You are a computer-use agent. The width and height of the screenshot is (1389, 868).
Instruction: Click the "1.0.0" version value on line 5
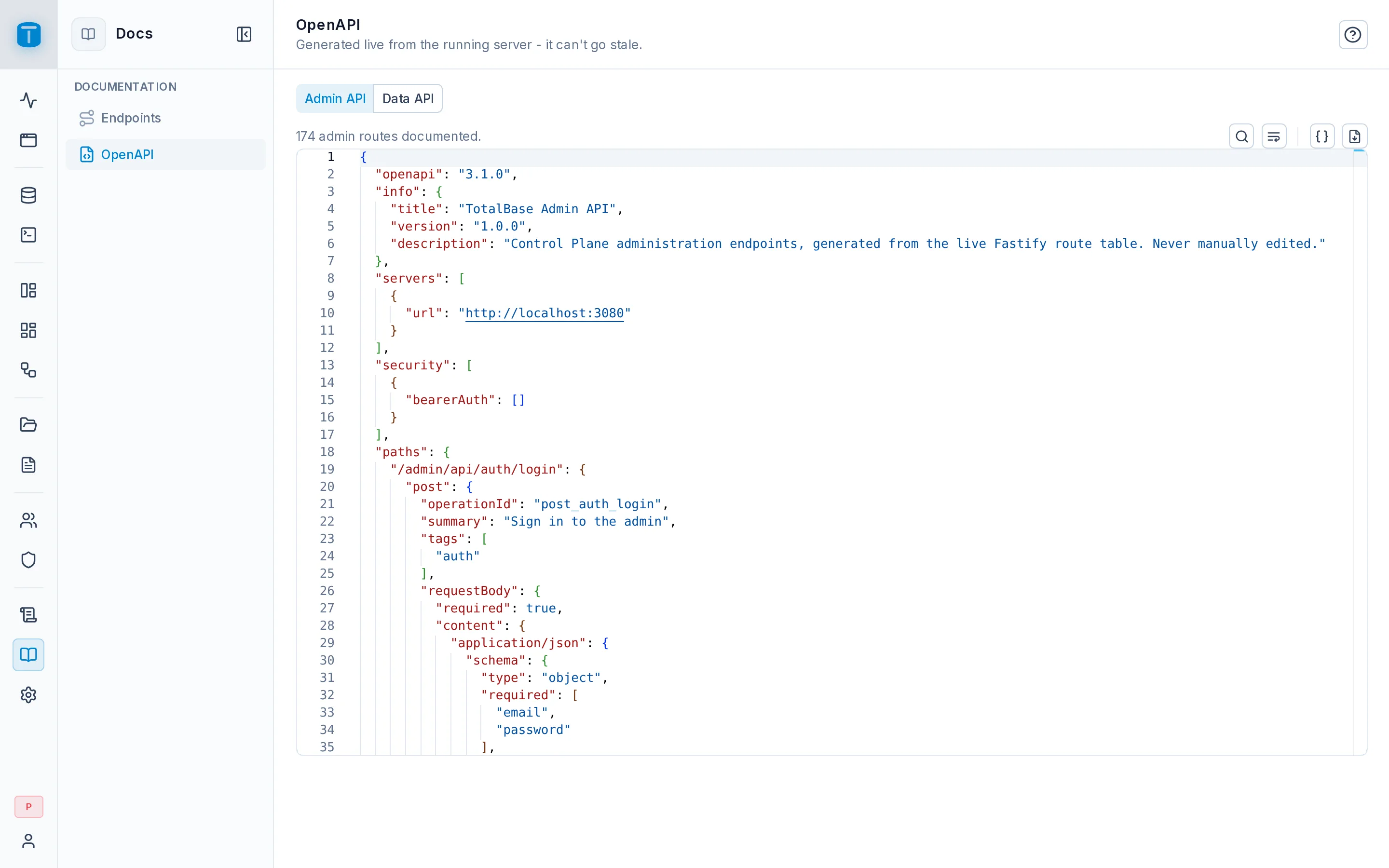coord(499,226)
